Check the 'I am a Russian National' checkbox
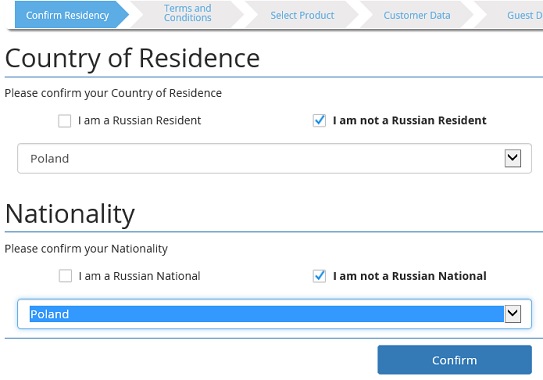Screen dimensions: 543x380 65,276
